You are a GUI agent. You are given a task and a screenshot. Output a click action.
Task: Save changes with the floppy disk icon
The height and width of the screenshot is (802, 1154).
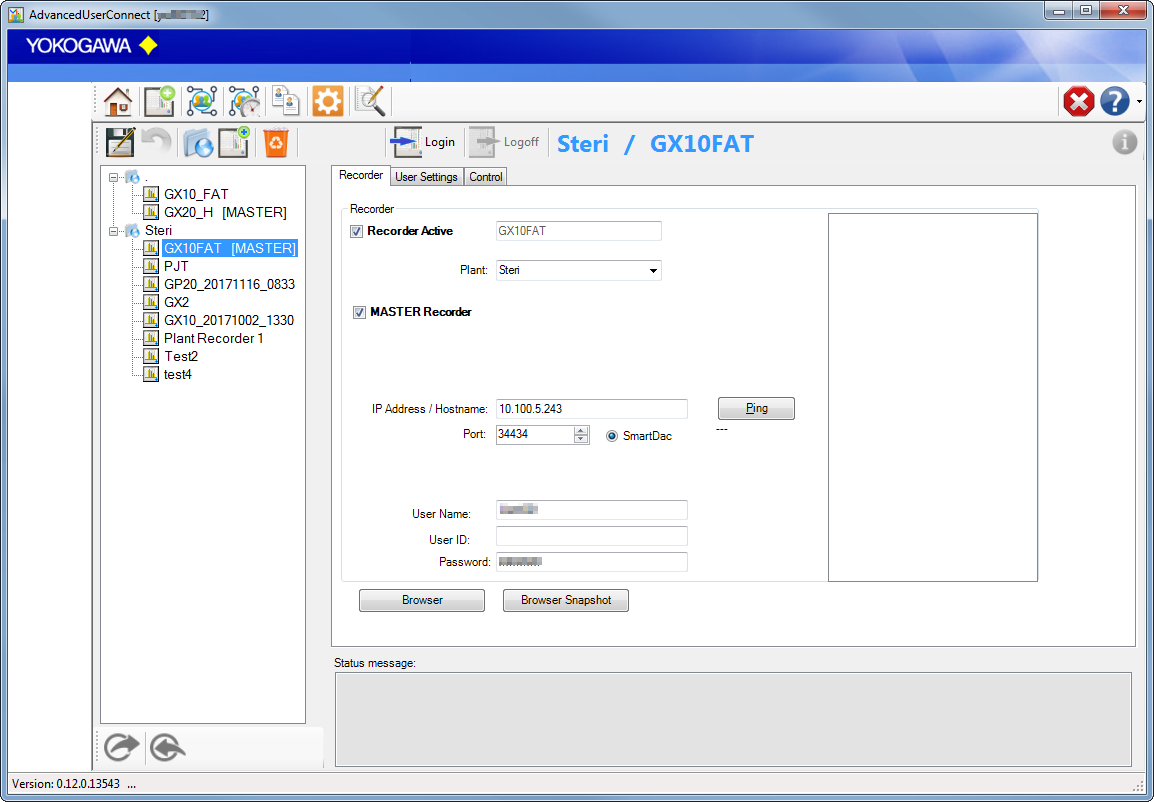[x=121, y=142]
